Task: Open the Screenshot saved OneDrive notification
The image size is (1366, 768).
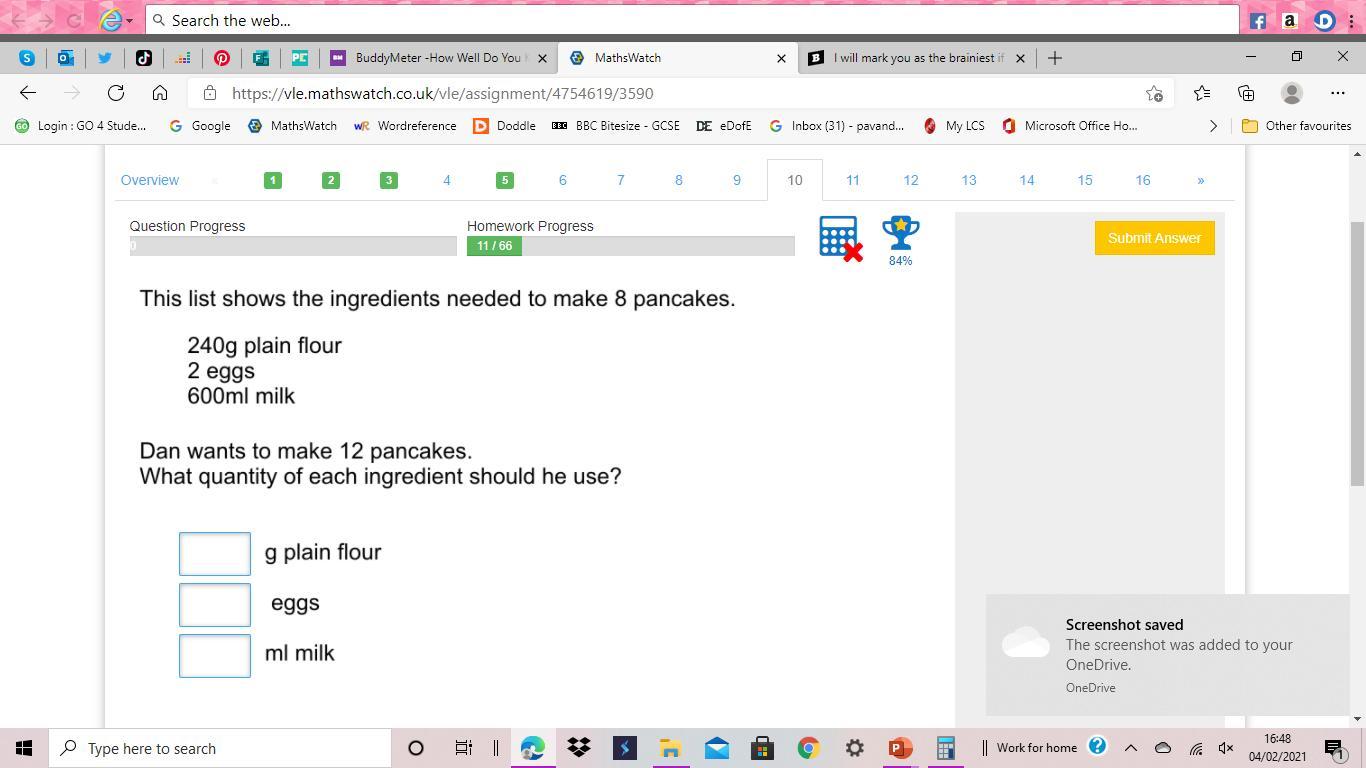Action: click(1168, 655)
